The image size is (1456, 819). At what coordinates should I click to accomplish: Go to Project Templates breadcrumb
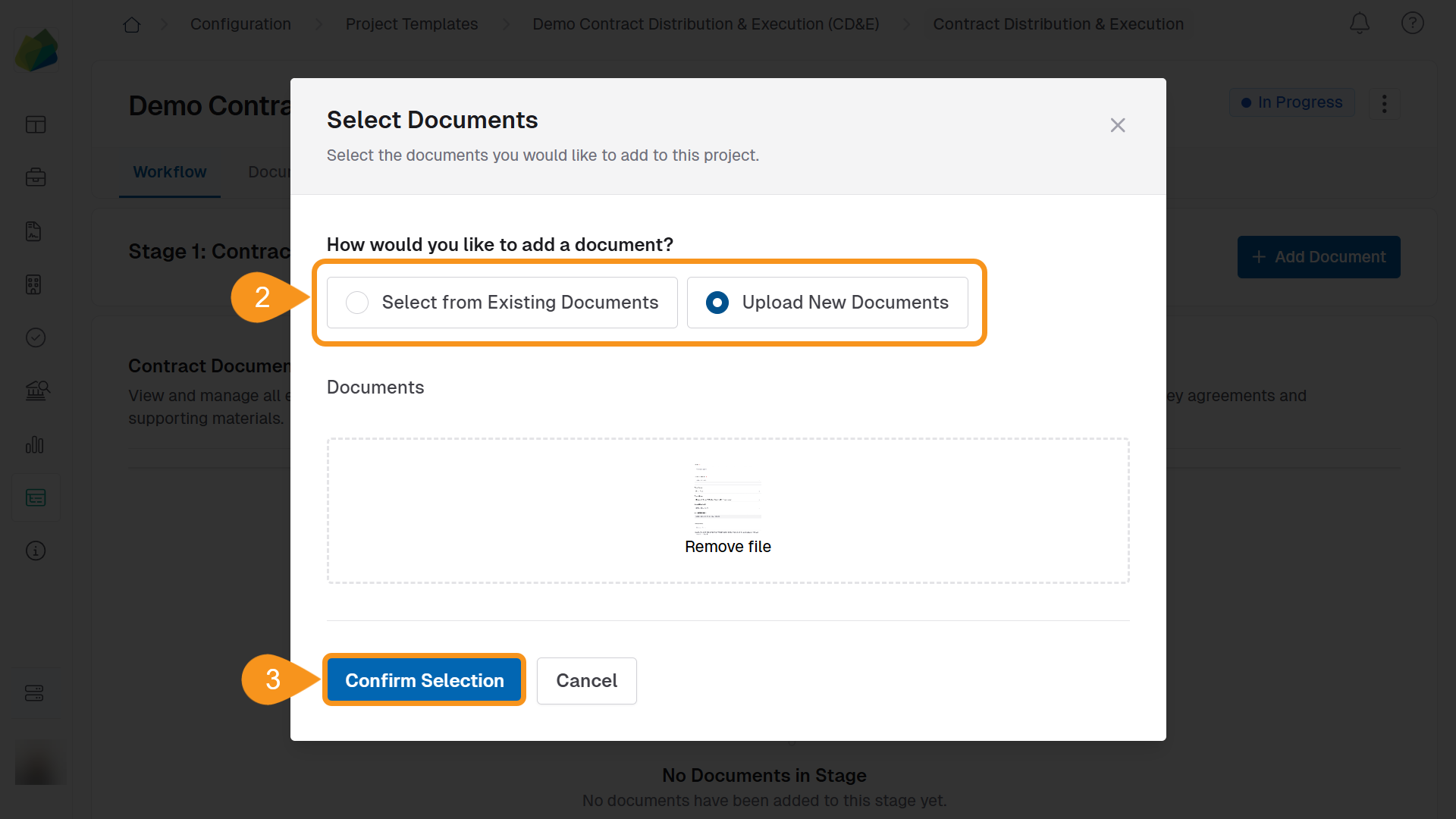(412, 24)
